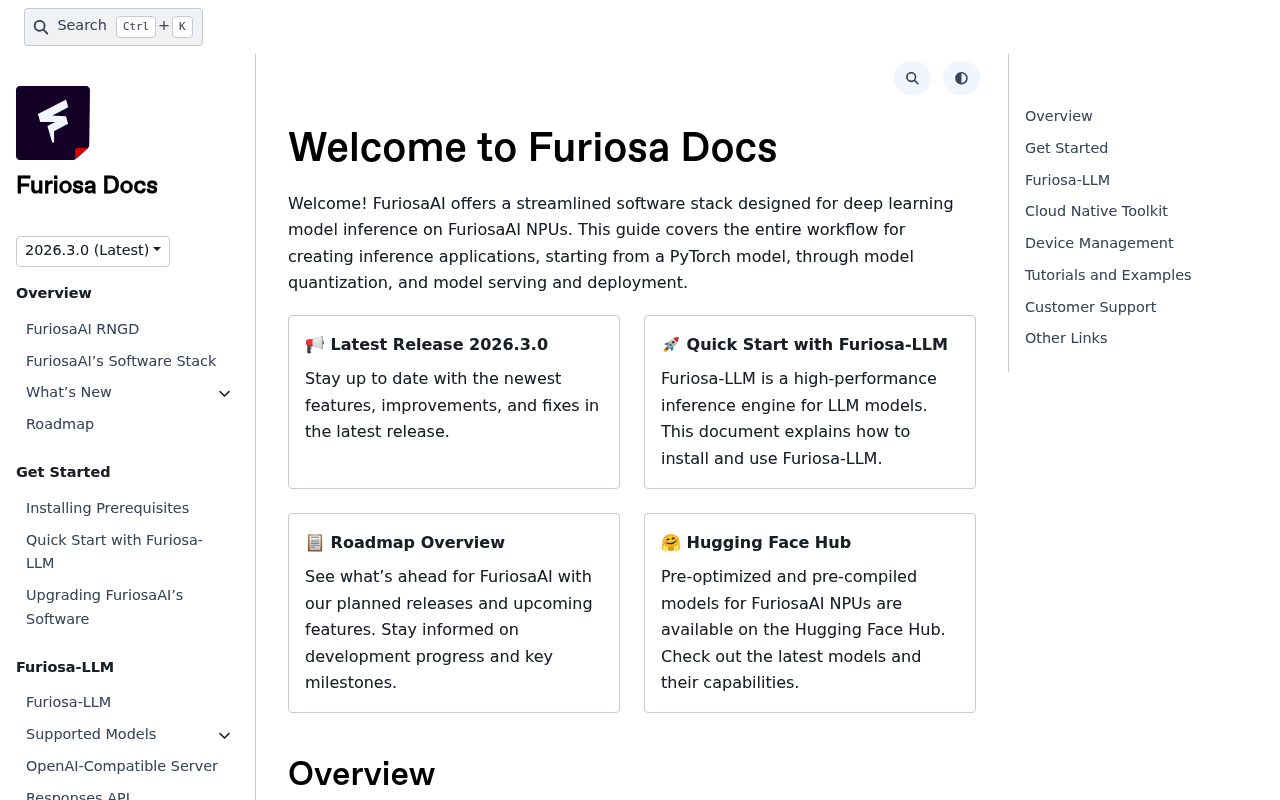Image resolution: width=1280 pixels, height=800 pixels.
Task: Jump to Get Started in right contents
Action: pos(1066,148)
